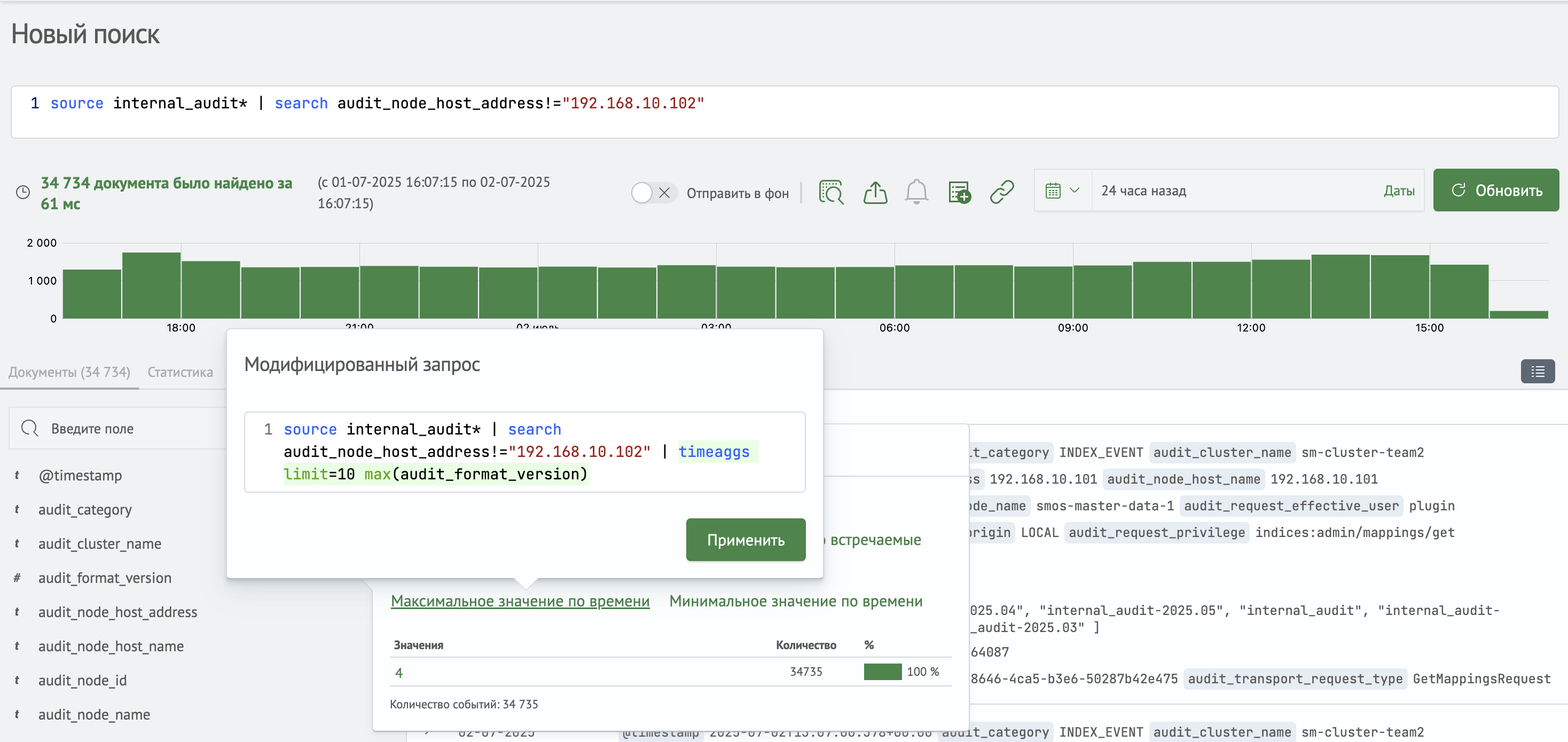Copy link using the chain icon
Viewport: 1568px width, 742px height.
pyautogui.click(x=1001, y=192)
